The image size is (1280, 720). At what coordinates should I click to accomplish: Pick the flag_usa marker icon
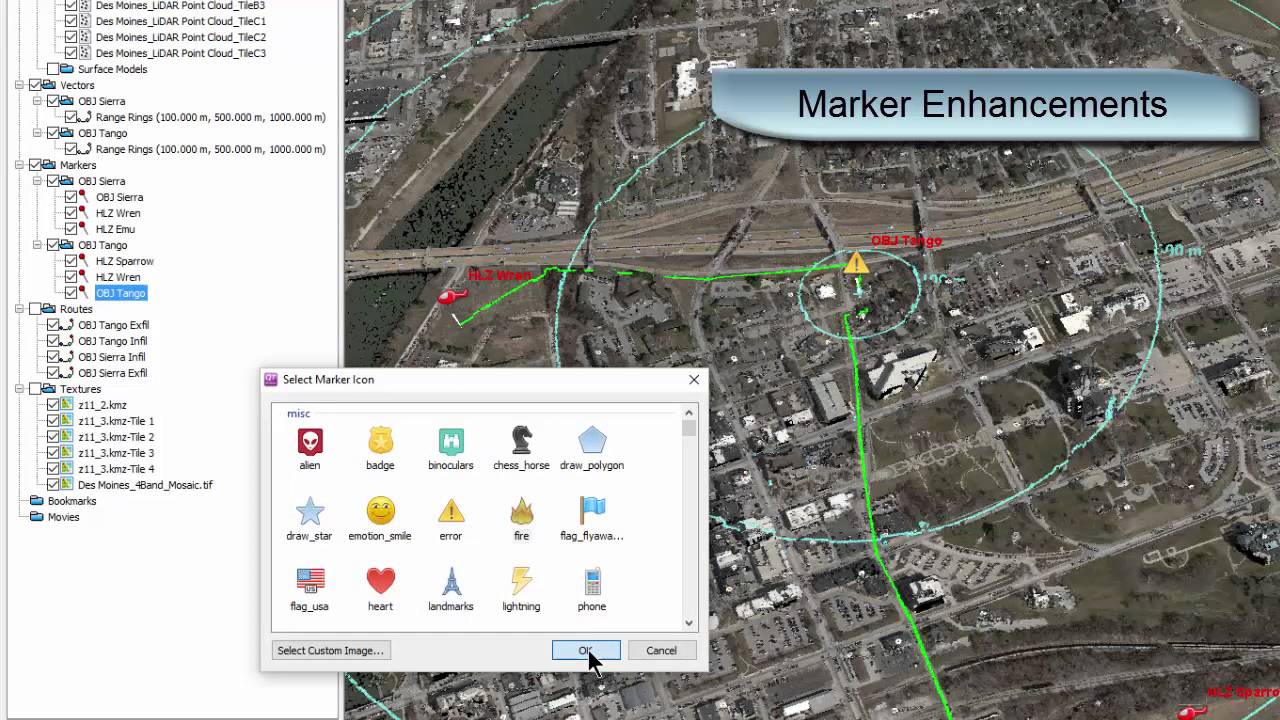pos(310,581)
